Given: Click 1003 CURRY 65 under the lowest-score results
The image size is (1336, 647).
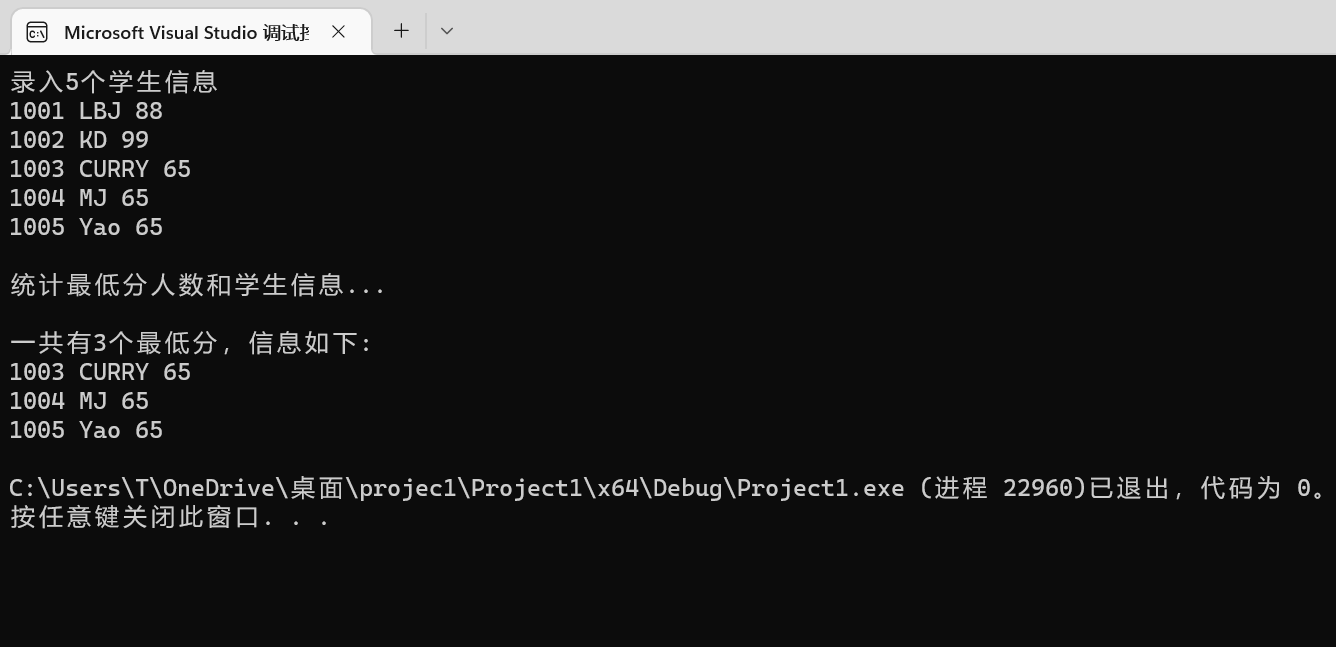Looking at the screenshot, I should coord(100,372).
